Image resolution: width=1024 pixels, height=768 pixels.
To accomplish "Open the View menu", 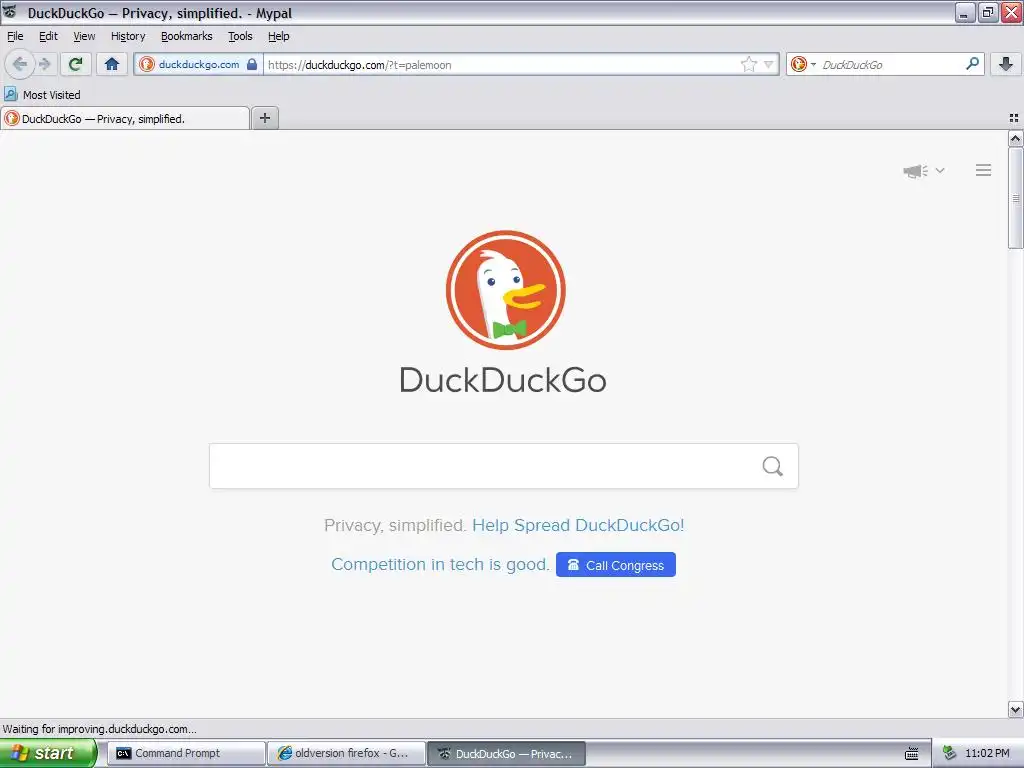I will click(x=84, y=37).
